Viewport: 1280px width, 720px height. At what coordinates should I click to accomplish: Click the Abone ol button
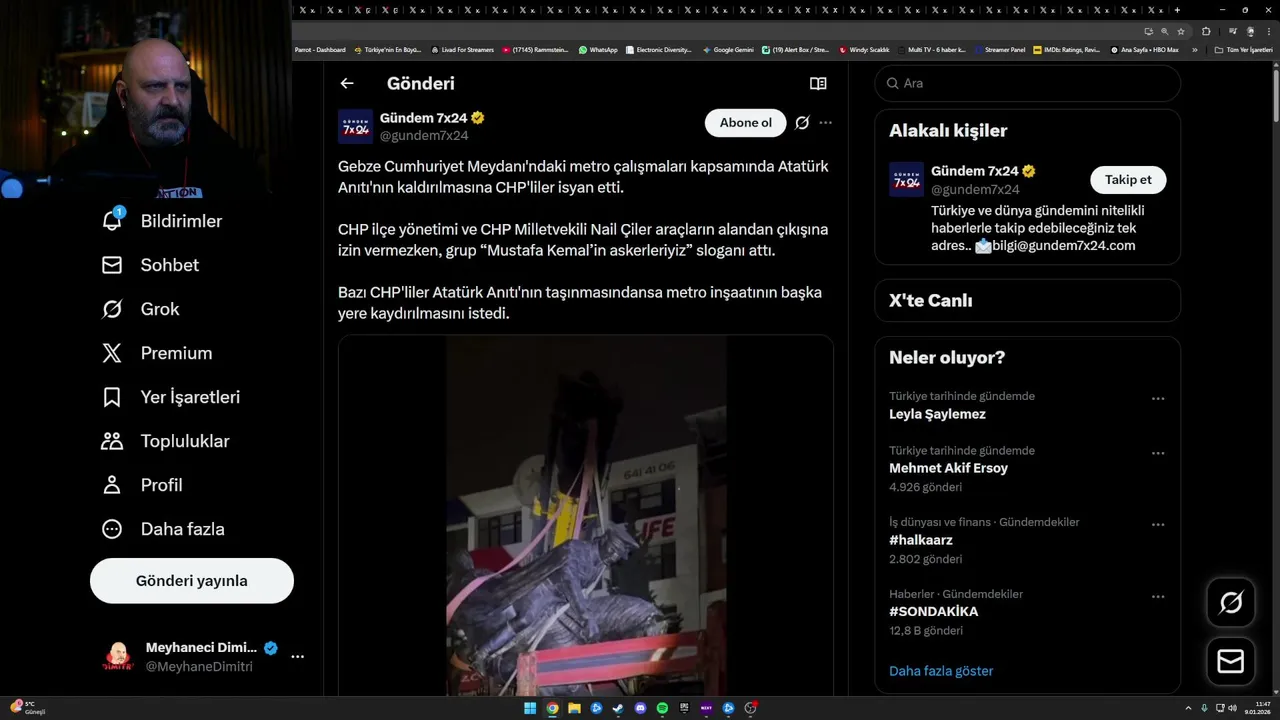746,123
